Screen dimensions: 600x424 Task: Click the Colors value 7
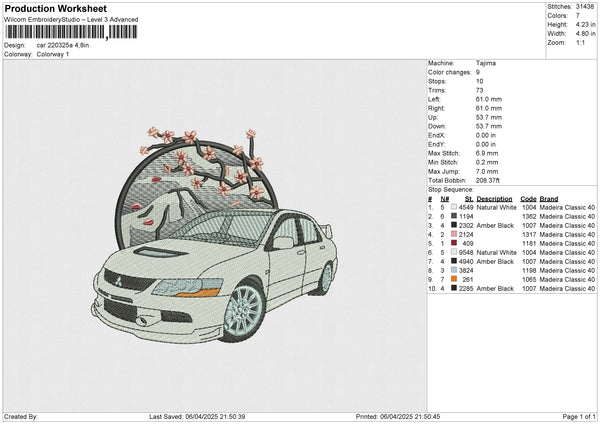point(578,16)
